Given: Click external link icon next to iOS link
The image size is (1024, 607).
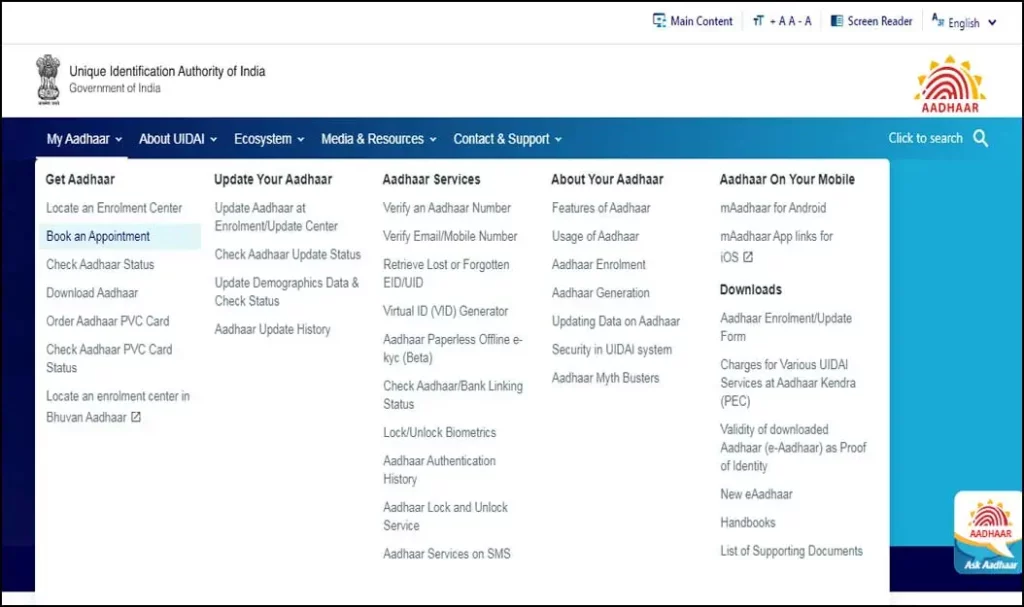Looking at the screenshot, I should tap(750, 255).
